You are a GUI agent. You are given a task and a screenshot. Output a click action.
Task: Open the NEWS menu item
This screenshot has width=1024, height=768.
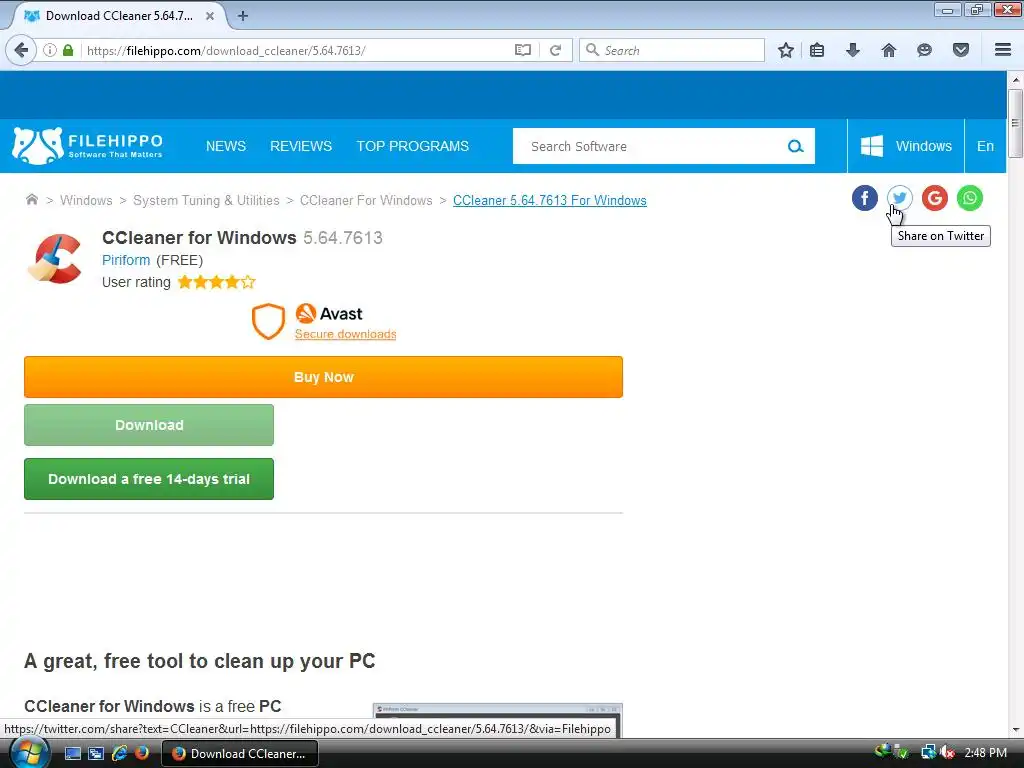tap(226, 146)
